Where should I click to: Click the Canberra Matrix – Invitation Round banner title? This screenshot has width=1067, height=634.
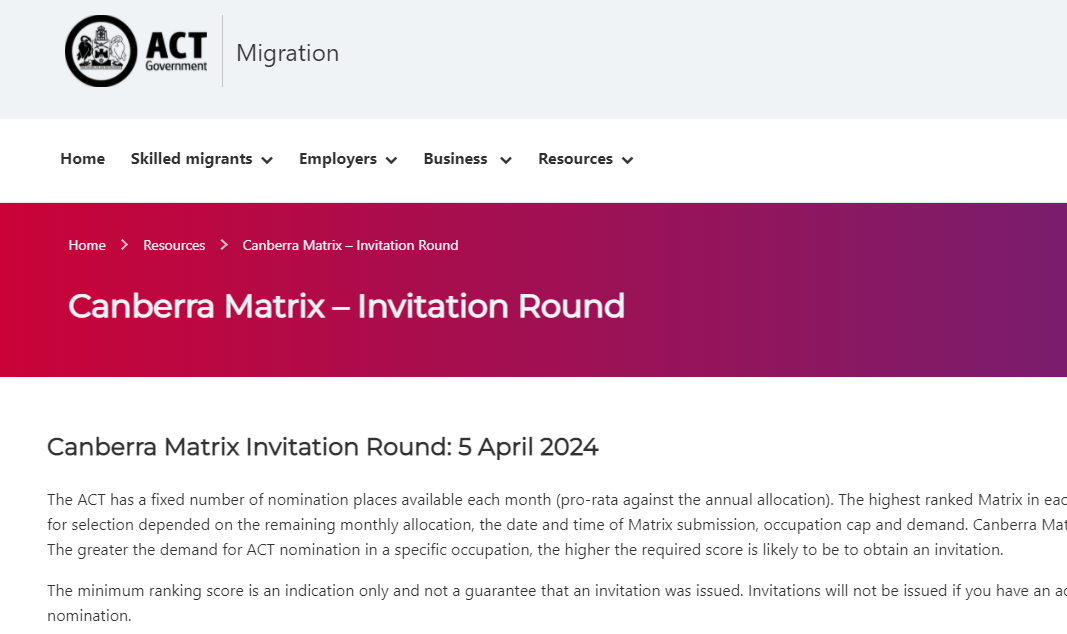tap(346, 306)
